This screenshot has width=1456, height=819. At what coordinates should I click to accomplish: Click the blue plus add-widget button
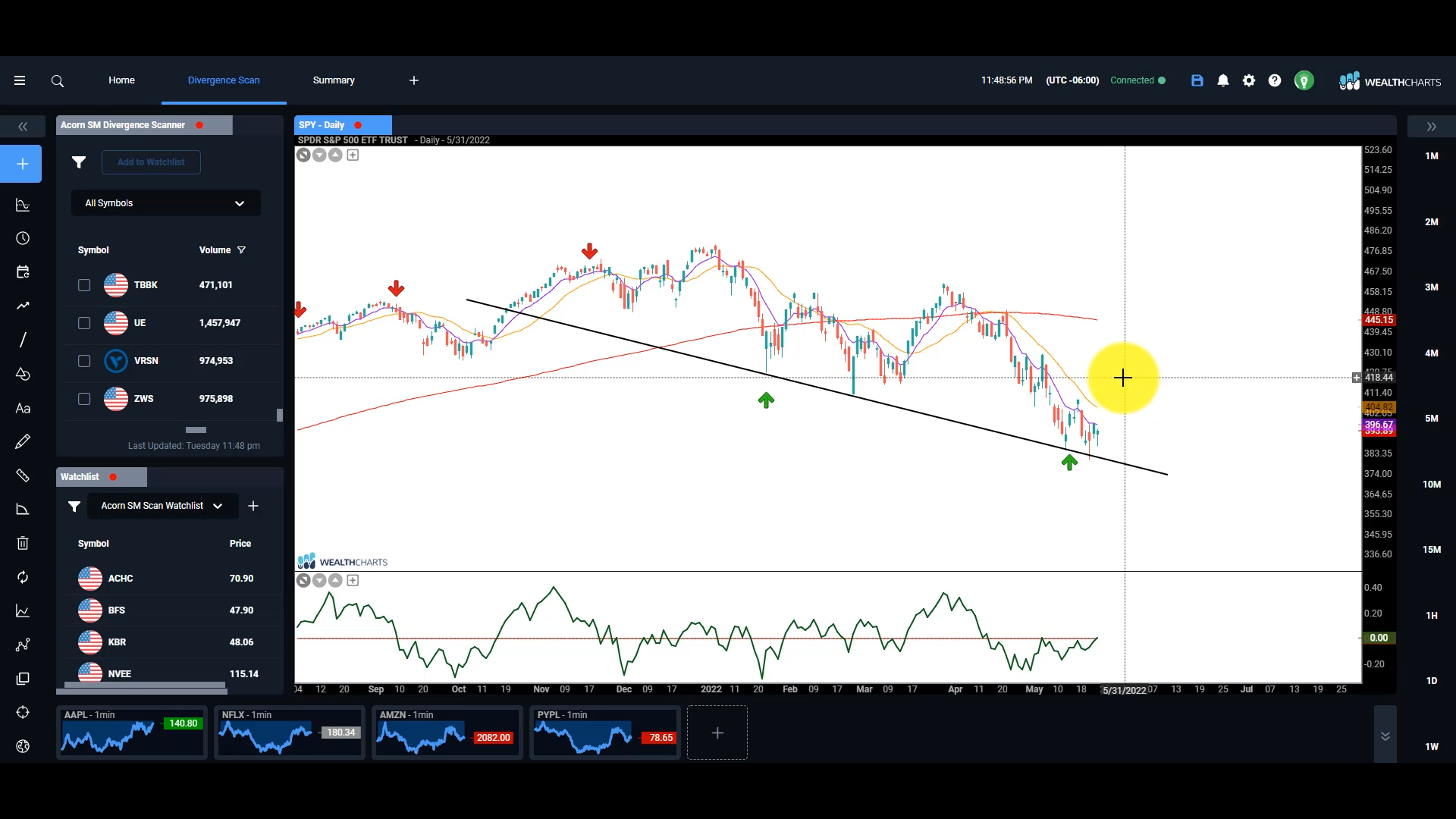coord(21,164)
